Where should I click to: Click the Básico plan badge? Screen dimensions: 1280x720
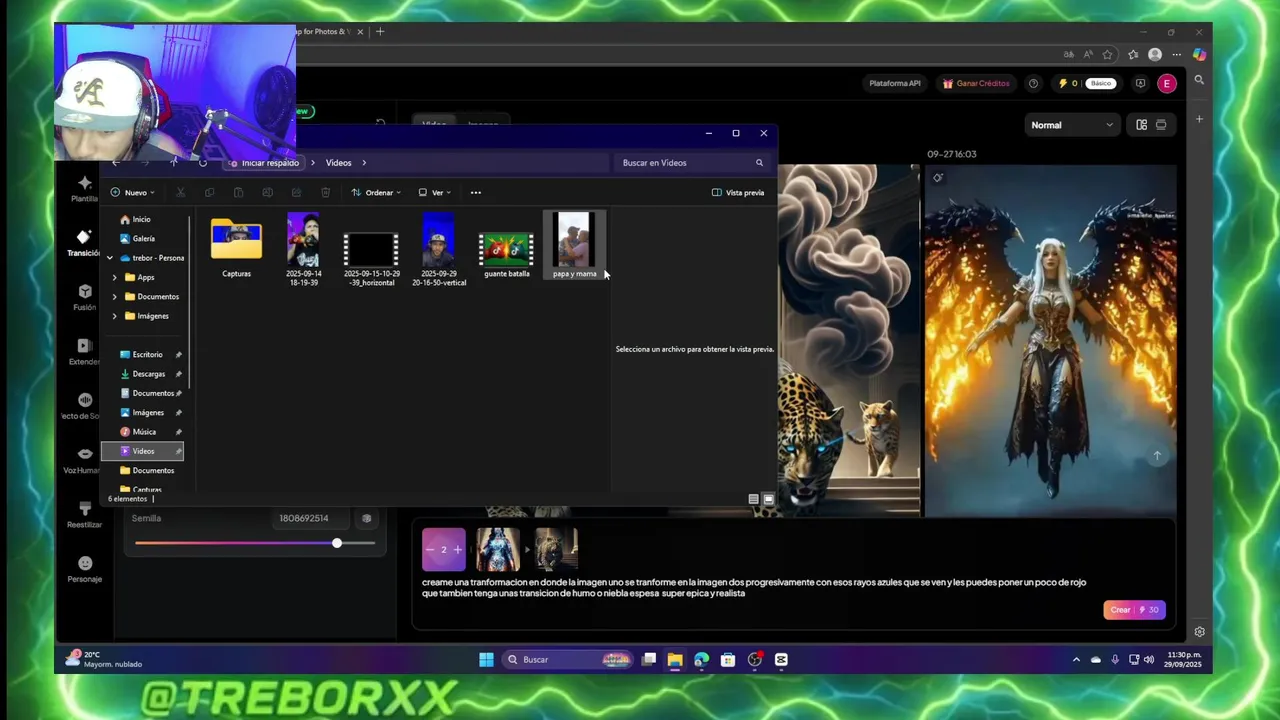[1101, 83]
